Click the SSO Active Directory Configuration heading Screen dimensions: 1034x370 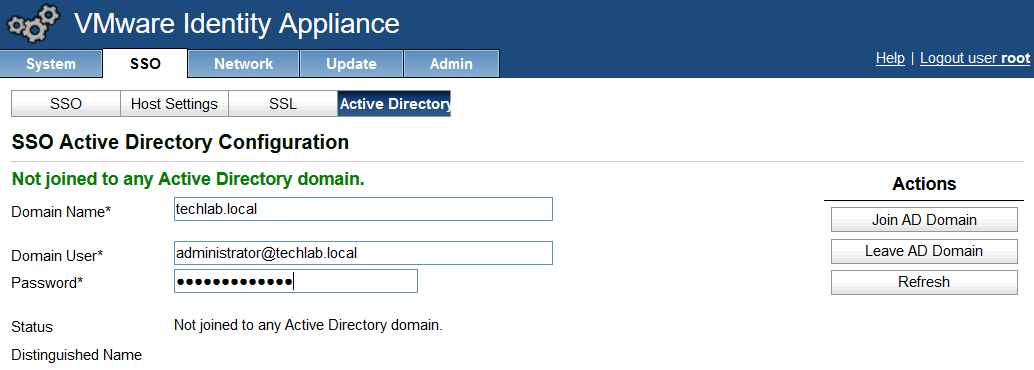pyautogui.click(x=180, y=142)
